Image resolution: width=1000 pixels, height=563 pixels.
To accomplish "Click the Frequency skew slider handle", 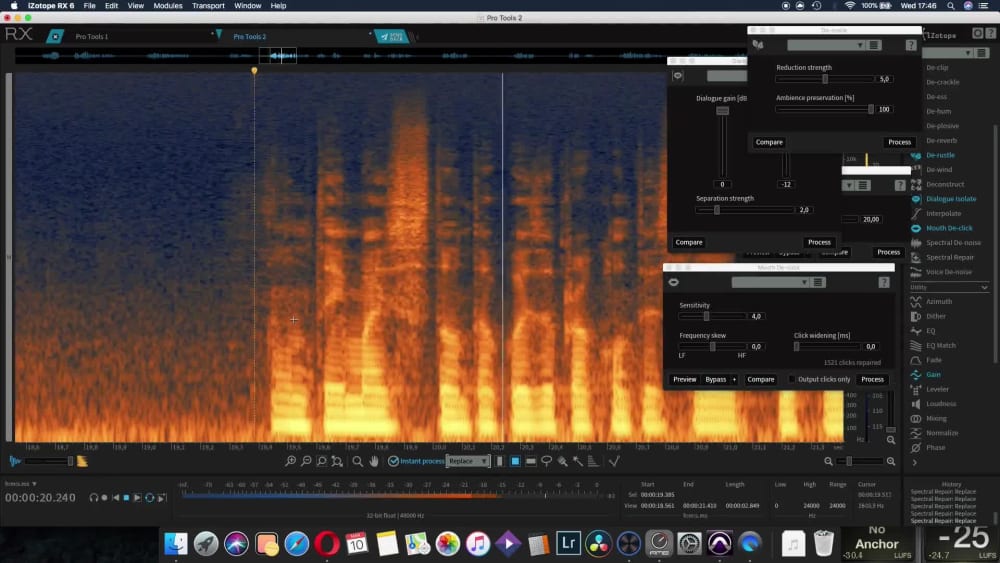I will pyautogui.click(x=712, y=346).
